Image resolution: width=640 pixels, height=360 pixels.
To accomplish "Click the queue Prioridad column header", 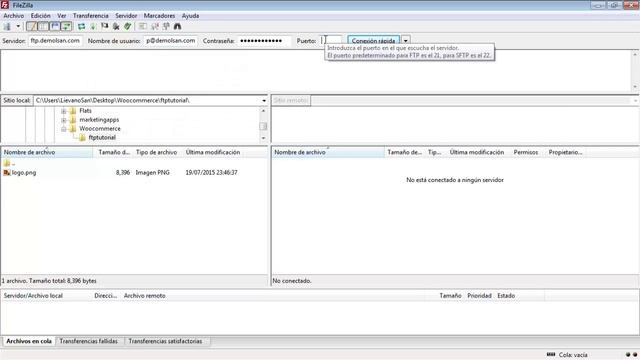I will tap(479, 296).
